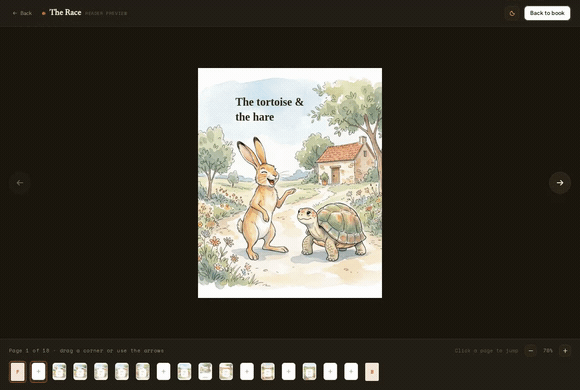Jump to page 16 blank plus thumbnail
This screenshot has height=390, width=580.
tap(330, 371)
